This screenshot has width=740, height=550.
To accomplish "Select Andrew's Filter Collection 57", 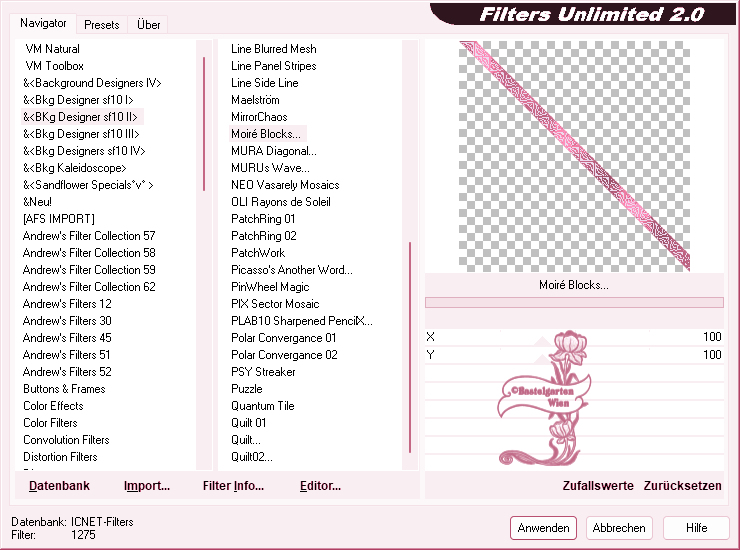I will point(89,236).
